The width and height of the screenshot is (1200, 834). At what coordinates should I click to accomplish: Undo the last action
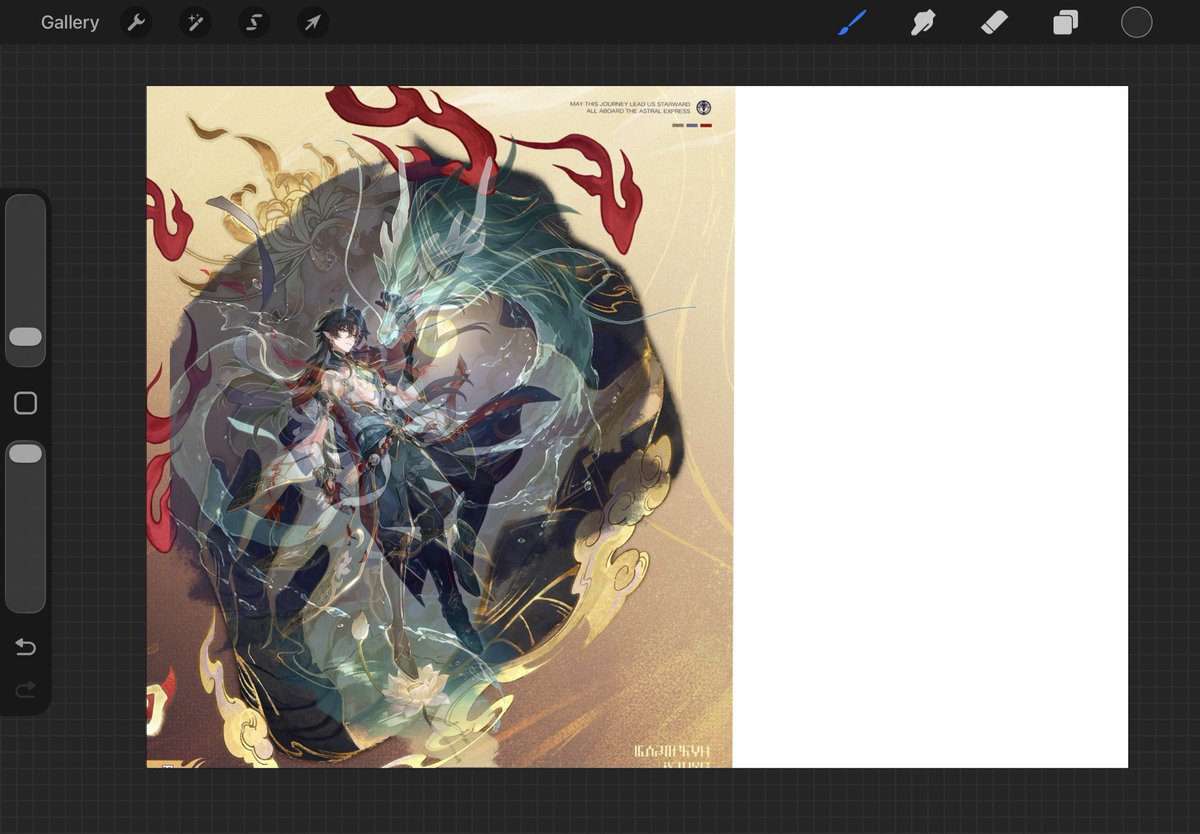[x=26, y=648]
